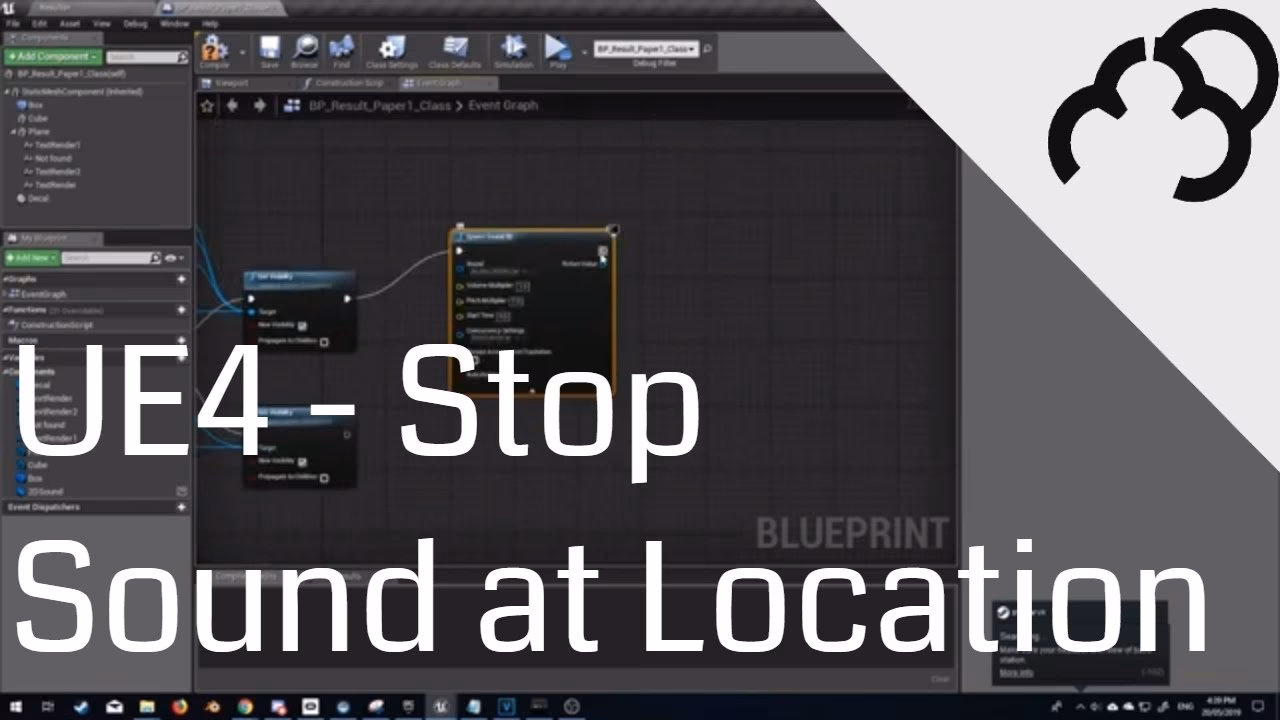Open the Add New dropdown in My Blueprint
This screenshot has width=1280, height=720.
[31, 258]
